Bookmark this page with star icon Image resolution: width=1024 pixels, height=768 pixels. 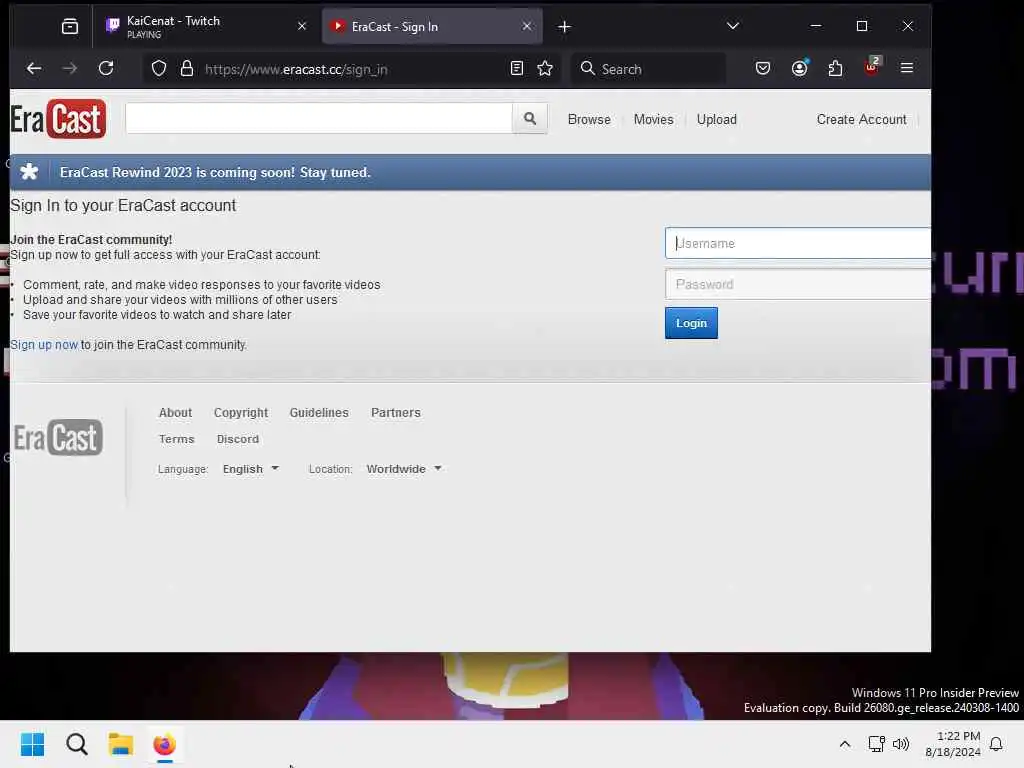(545, 69)
